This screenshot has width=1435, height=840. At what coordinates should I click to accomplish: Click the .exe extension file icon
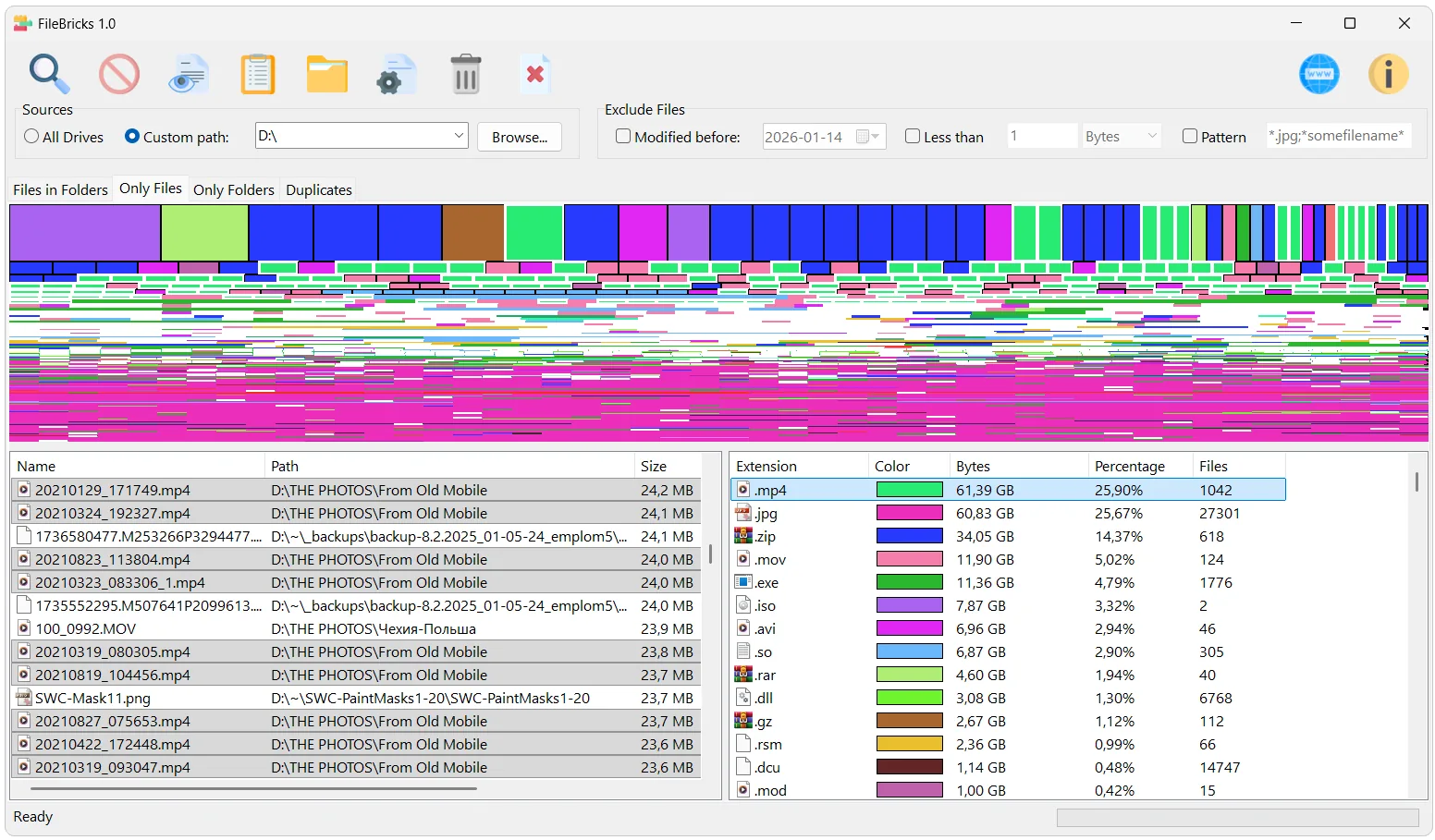click(x=743, y=582)
